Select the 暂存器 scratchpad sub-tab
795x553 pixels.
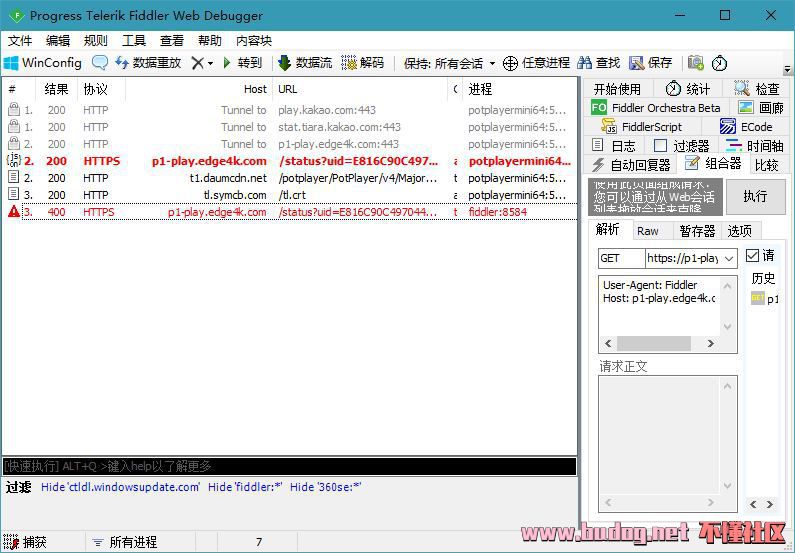click(697, 231)
